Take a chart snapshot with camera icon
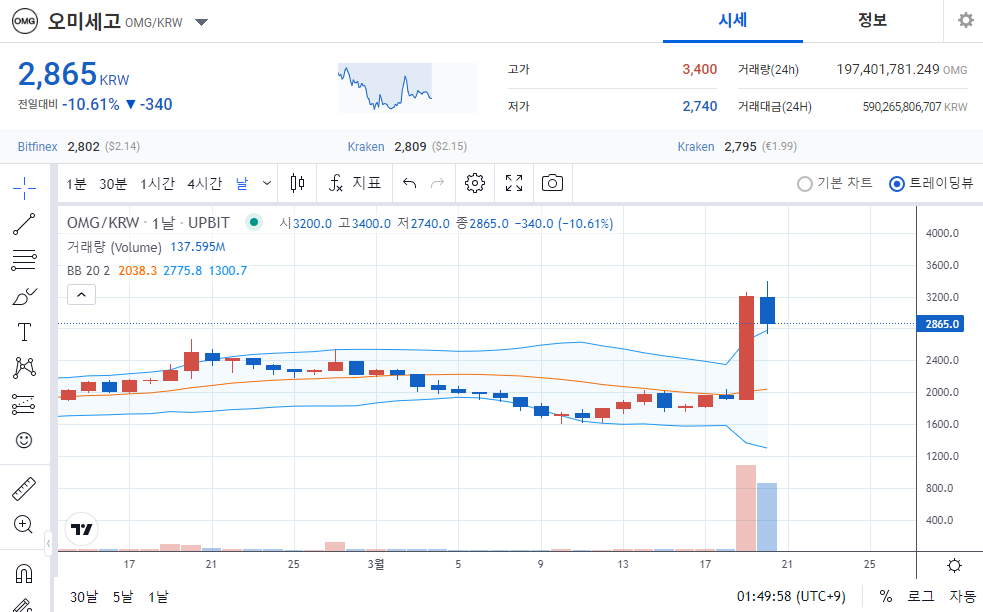 pyautogui.click(x=552, y=183)
